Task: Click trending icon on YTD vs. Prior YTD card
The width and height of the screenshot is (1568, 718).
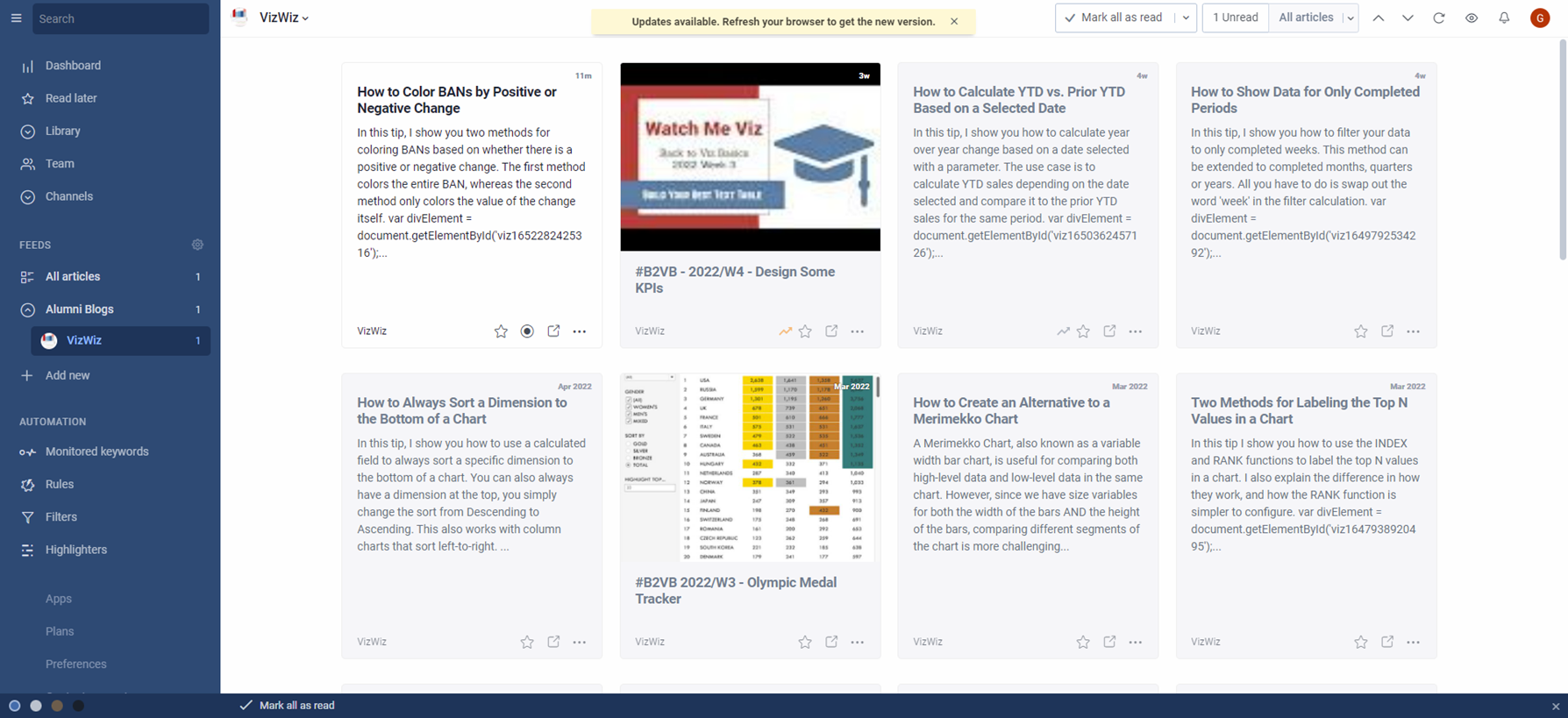Action: [1063, 331]
